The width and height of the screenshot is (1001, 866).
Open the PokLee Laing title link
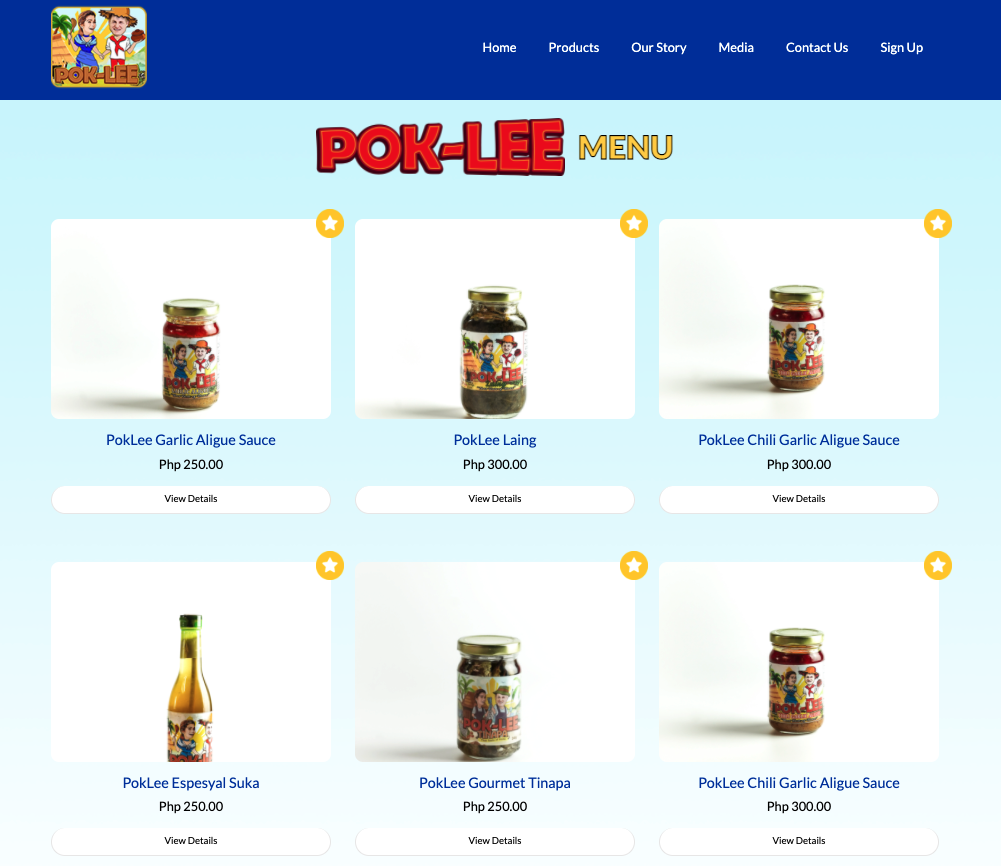pos(495,440)
